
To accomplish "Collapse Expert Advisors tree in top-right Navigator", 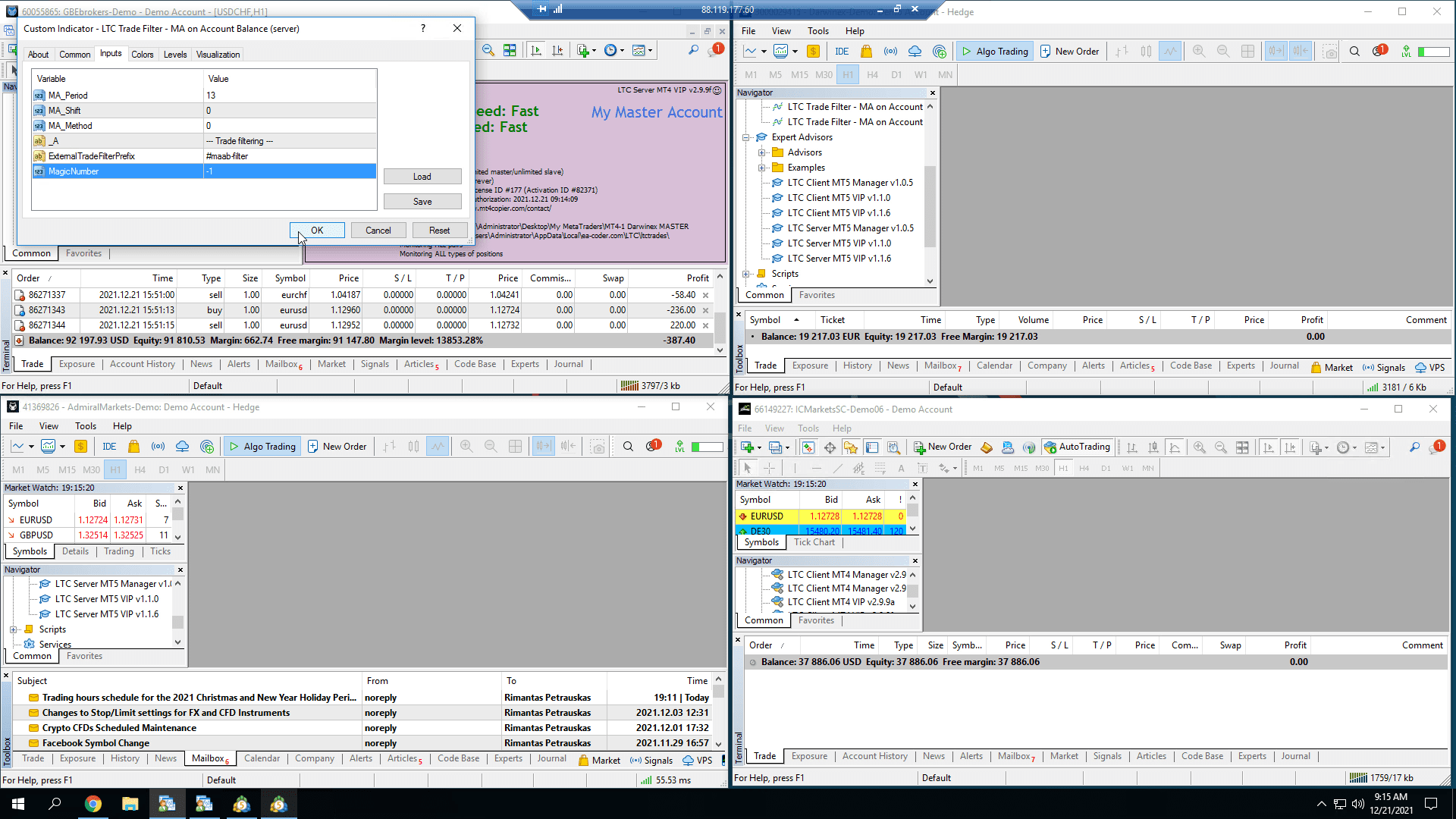I will (x=745, y=137).
